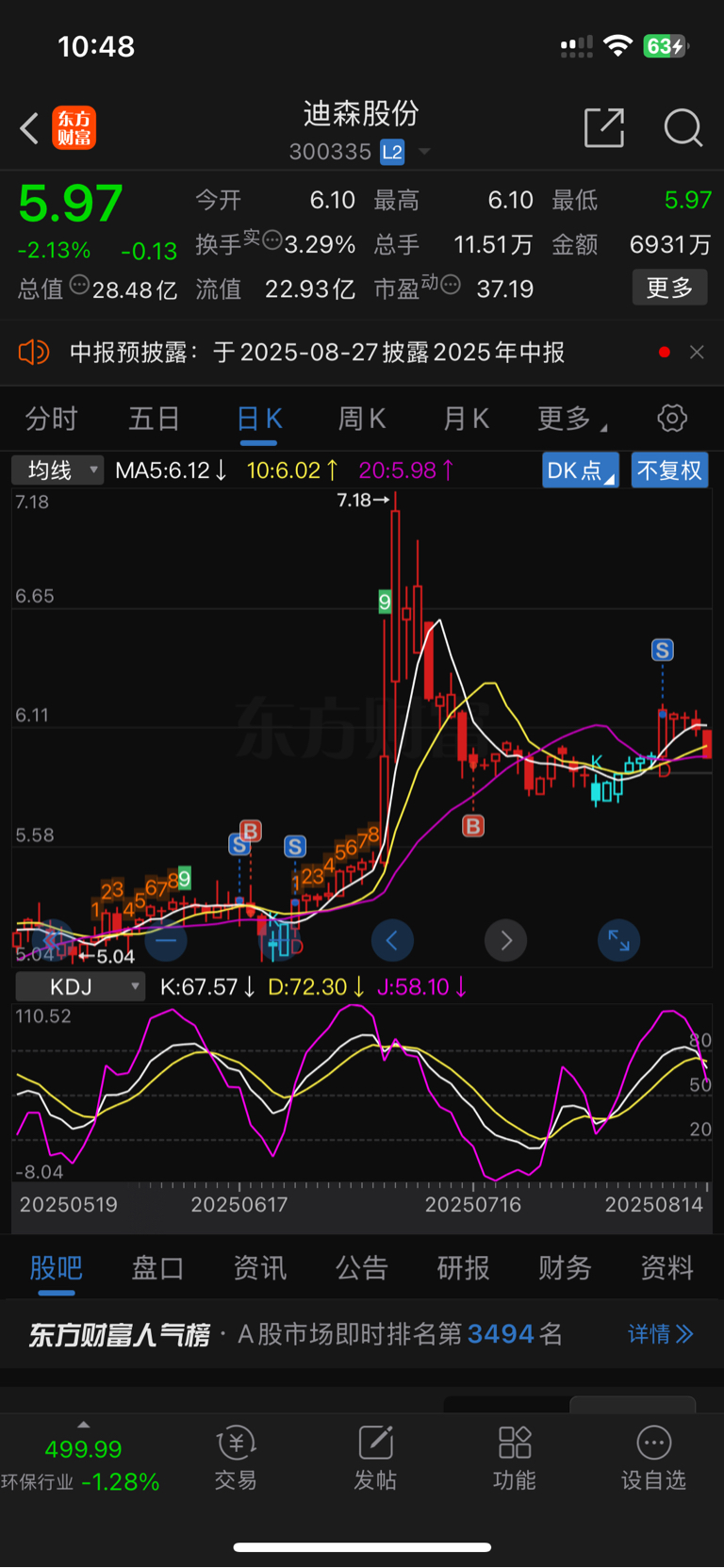Tap the MA20 5.98 value label
724x1568 pixels.
click(x=406, y=470)
